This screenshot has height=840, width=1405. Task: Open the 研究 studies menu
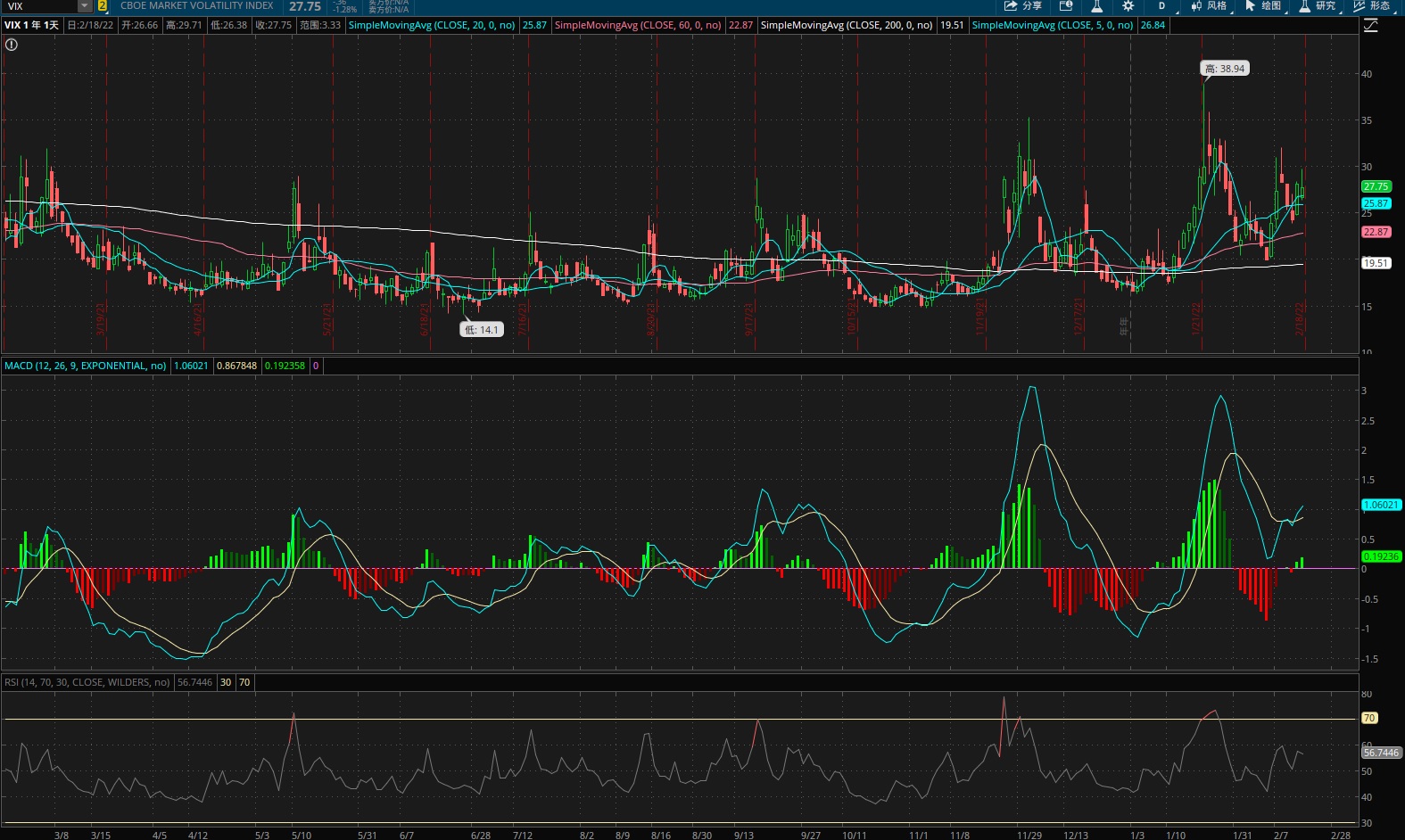[1318, 5]
